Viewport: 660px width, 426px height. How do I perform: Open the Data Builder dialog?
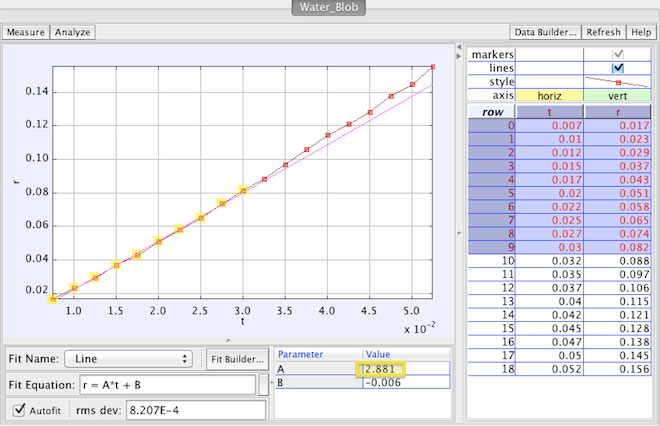545,32
